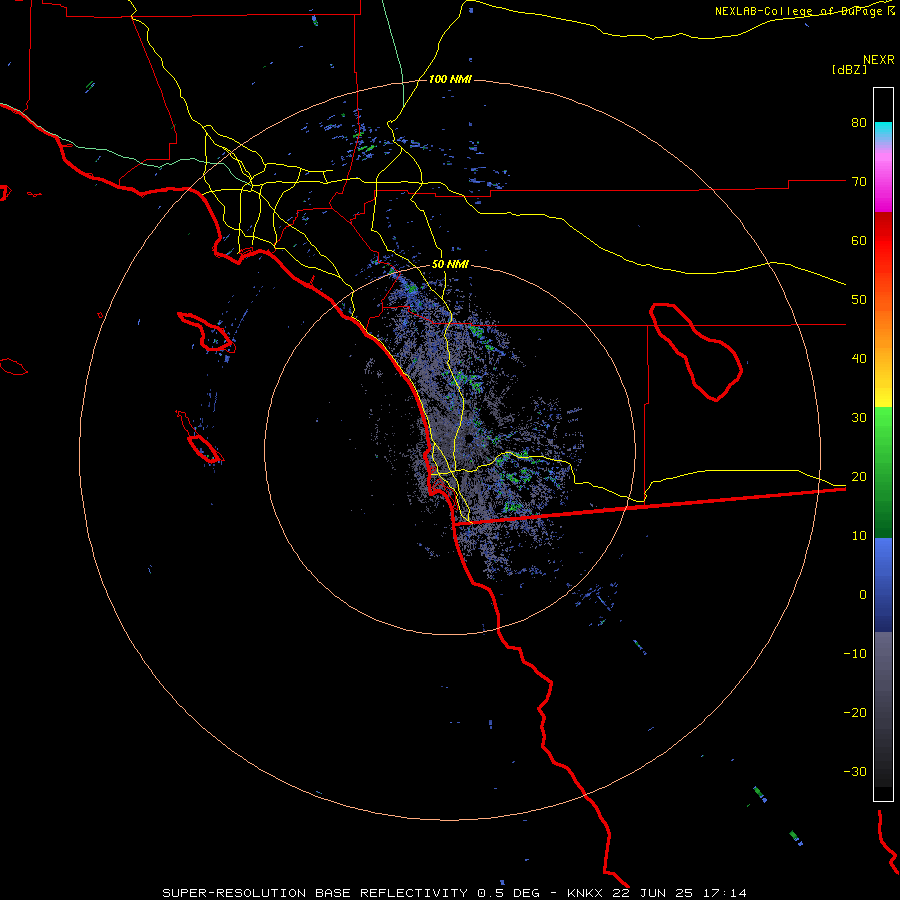This screenshot has height=900, width=900.
Task: Click the 60 value on the dBZ scale
Action: pos(859,240)
